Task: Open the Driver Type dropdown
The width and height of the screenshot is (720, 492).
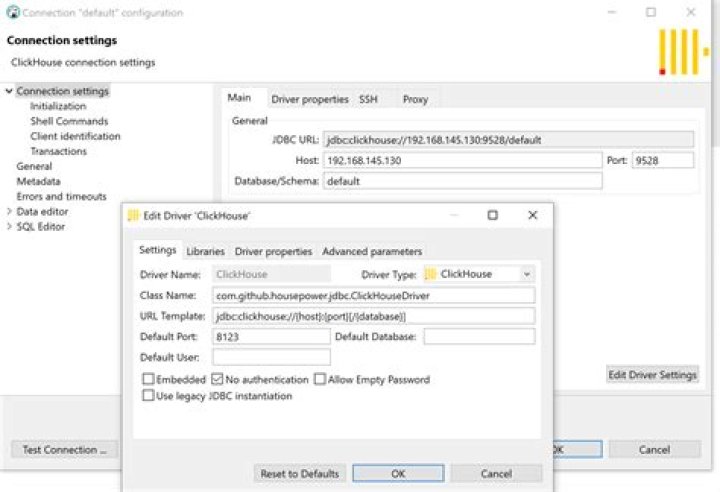Action: tap(527, 274)
